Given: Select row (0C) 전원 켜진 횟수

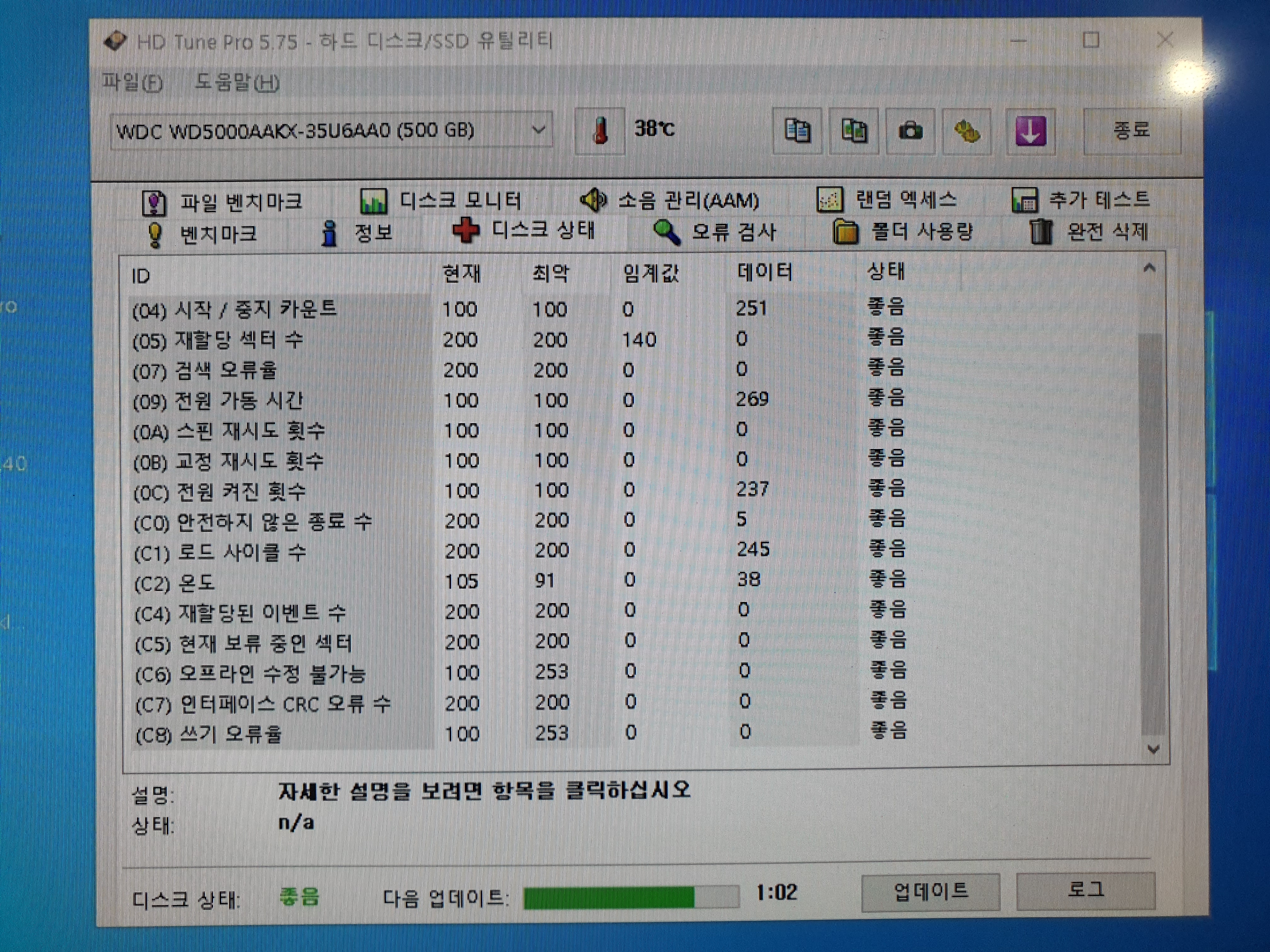Looking at the screenshot, I should [520, 490].
